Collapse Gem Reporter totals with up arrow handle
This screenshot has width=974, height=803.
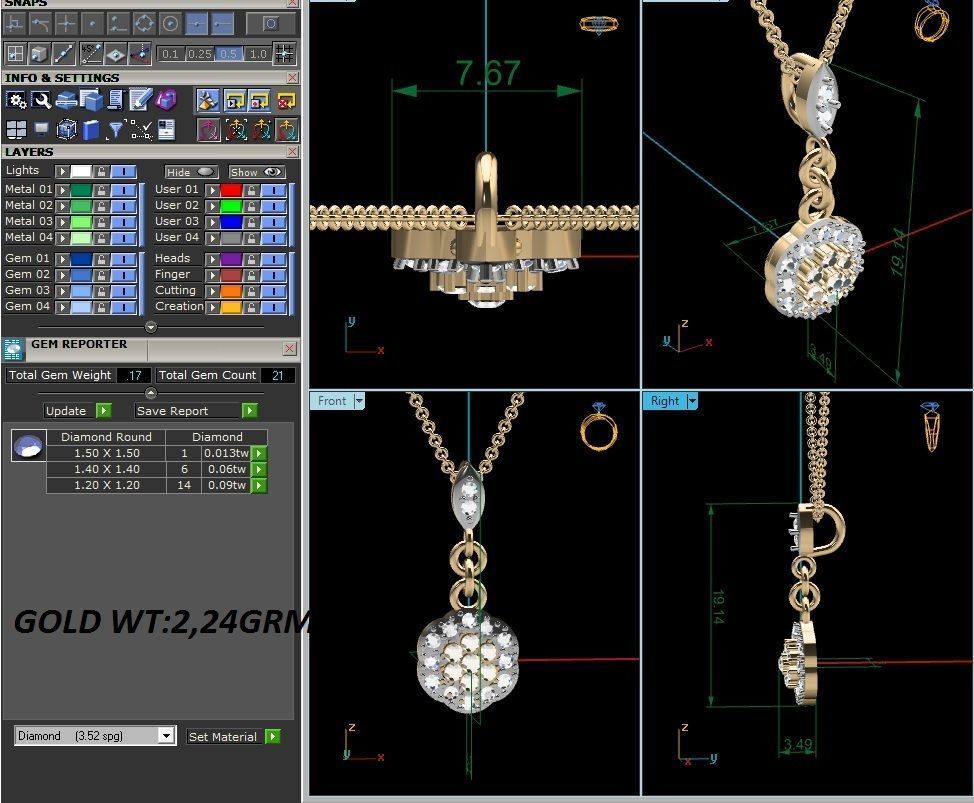(151, 392)
